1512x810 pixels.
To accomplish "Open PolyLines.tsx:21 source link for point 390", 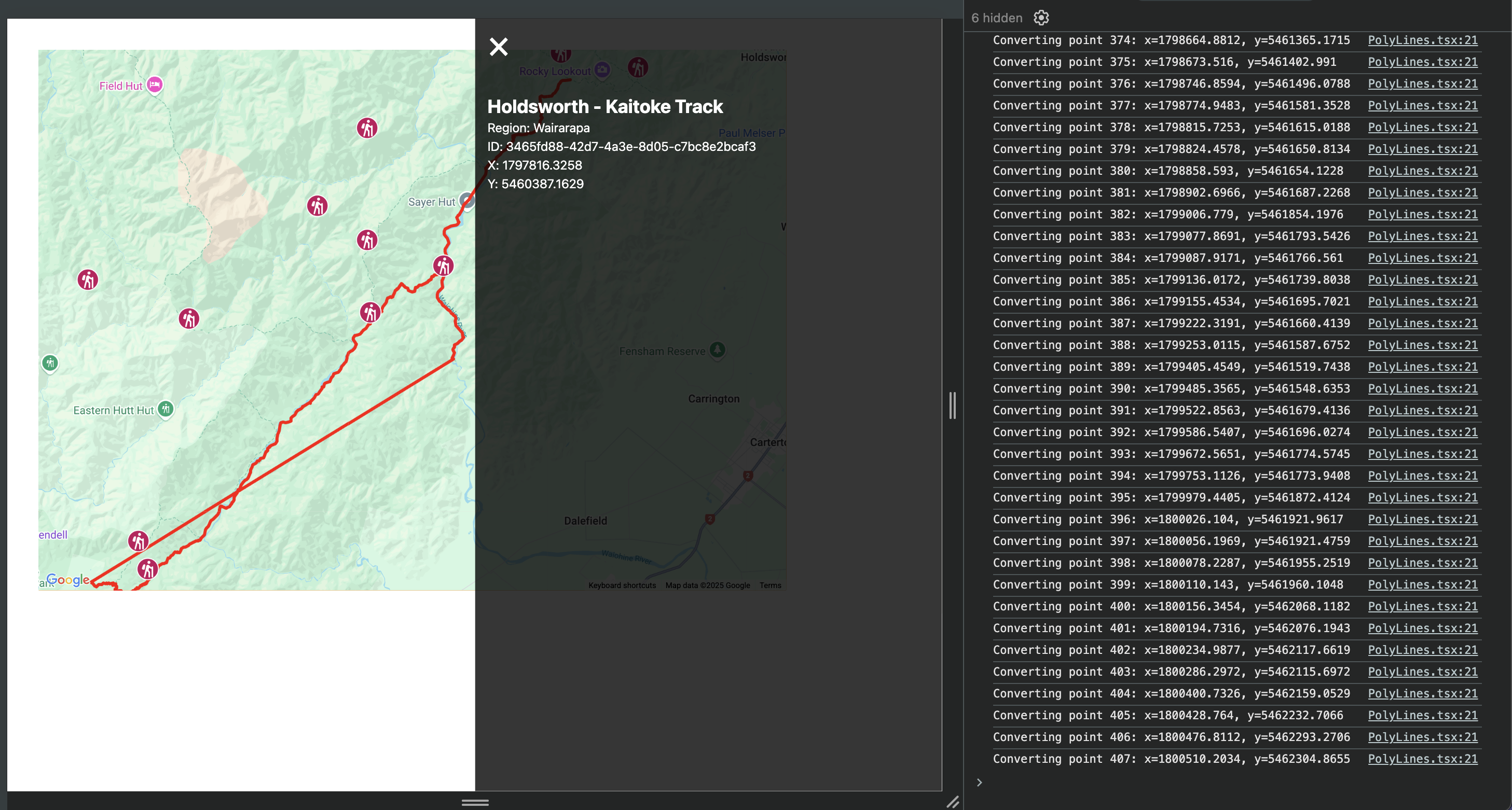I will point(1422,388).
